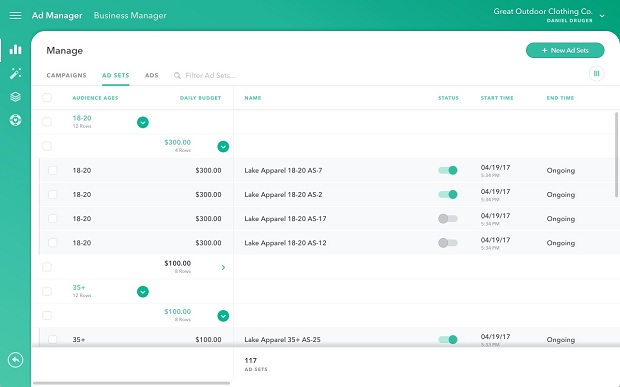Toggle status of Lake Apparel 18-20 AS-7
This screenshot has height=387, width=620.
(448, 170)
